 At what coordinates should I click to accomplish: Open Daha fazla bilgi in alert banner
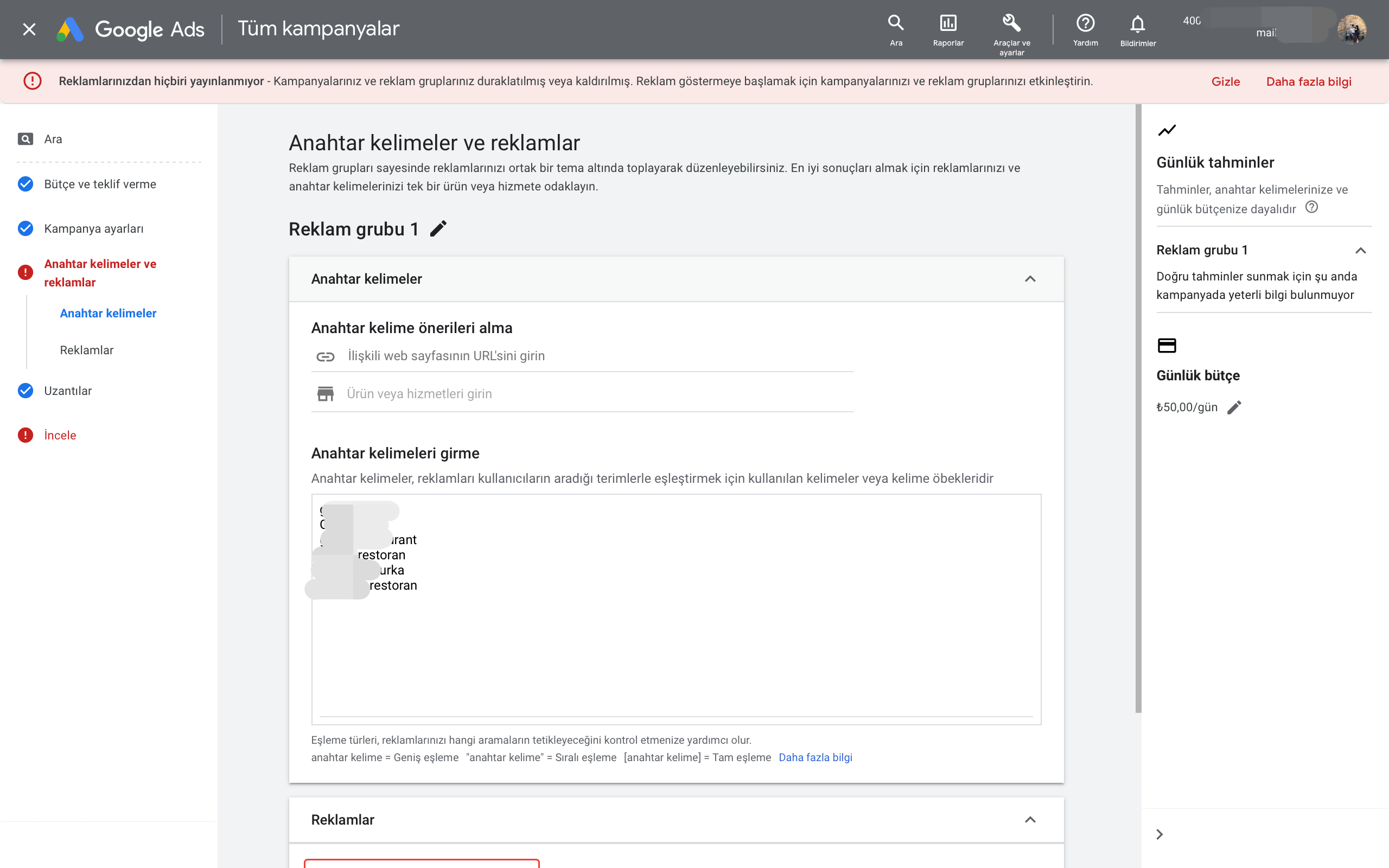(x=1309, y=81)
